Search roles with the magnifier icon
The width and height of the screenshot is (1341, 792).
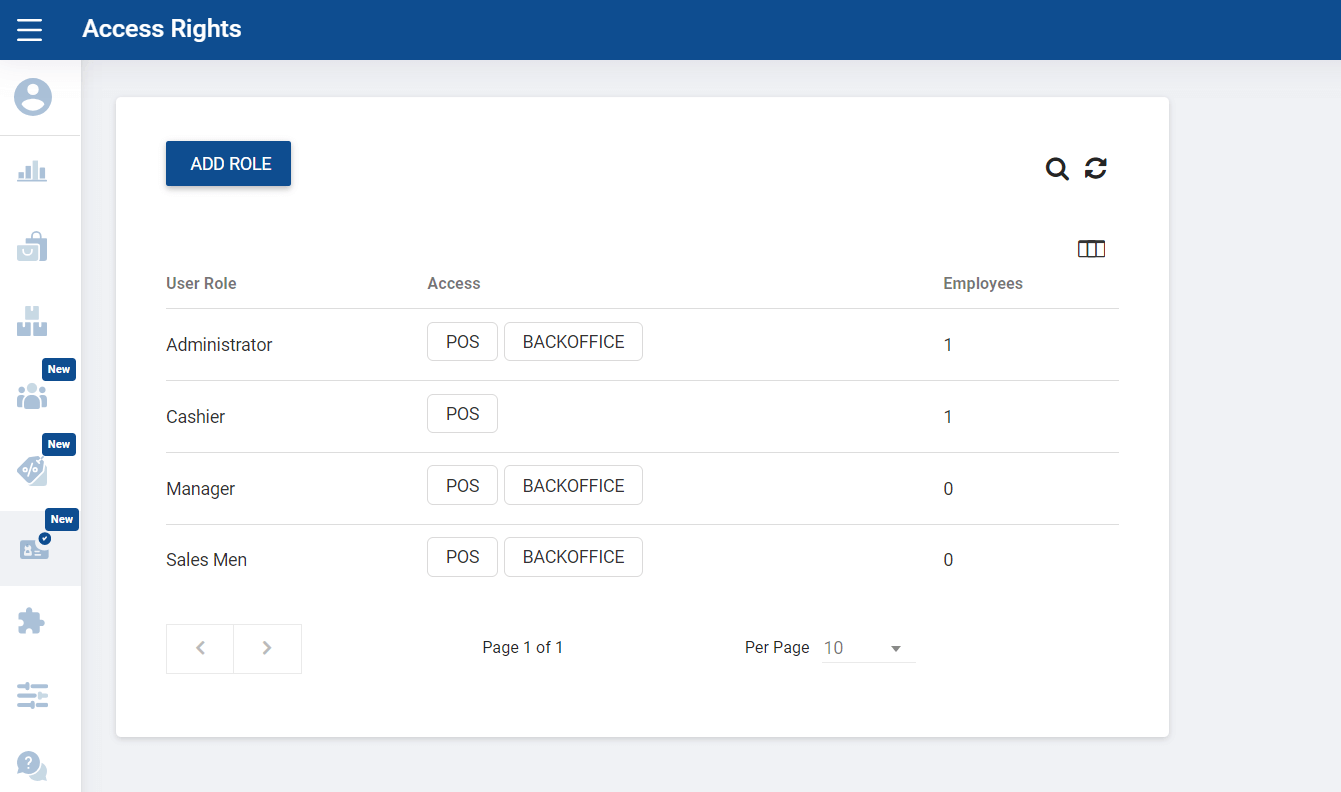tap(1057, 169)
